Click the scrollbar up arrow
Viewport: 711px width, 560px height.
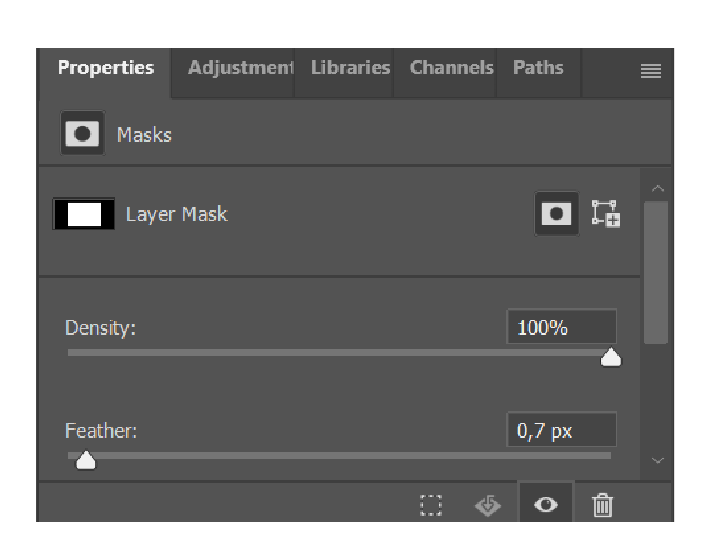pos(657,188)
